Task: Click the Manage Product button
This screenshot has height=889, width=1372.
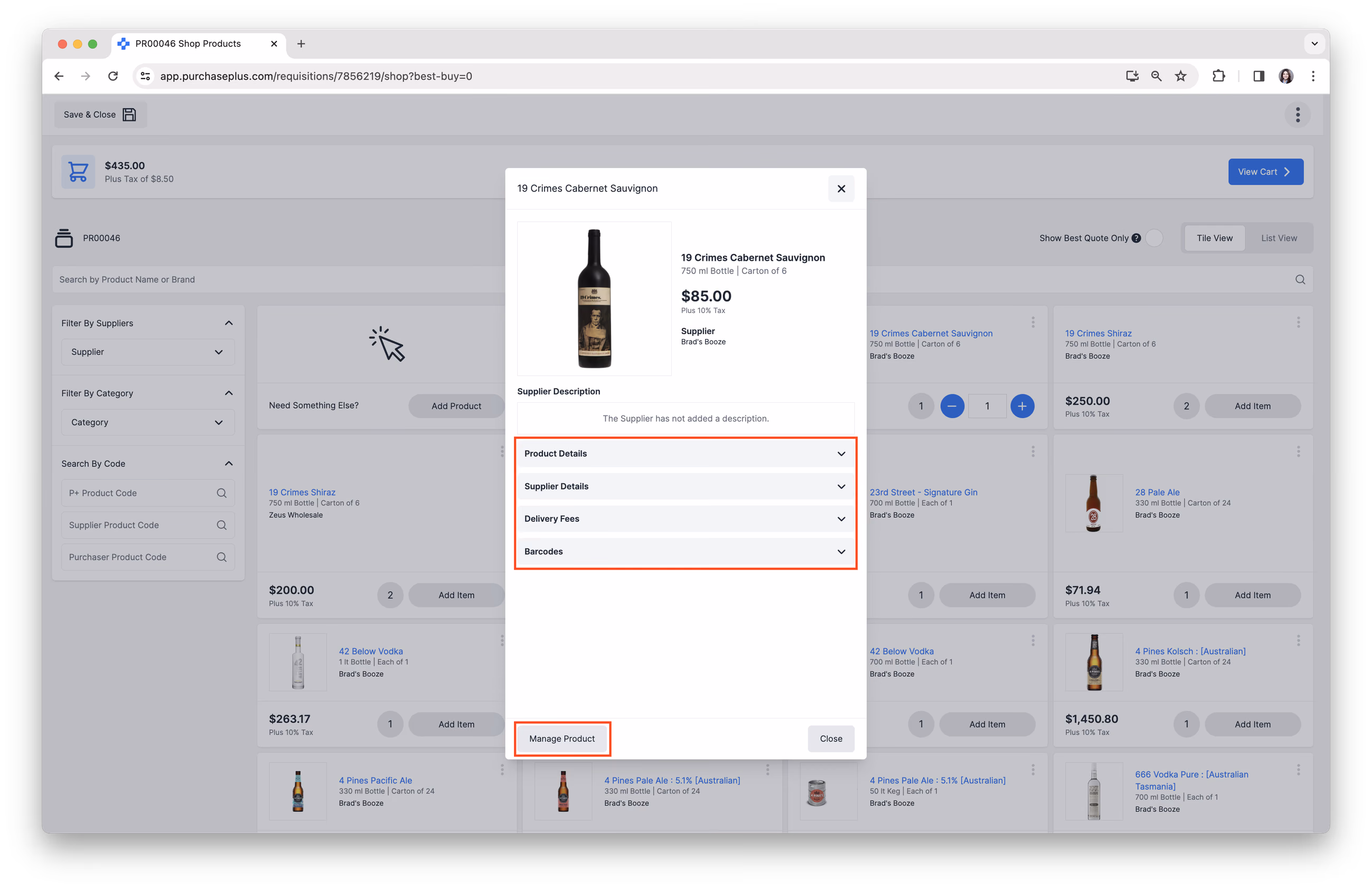Action: [561, 739]
